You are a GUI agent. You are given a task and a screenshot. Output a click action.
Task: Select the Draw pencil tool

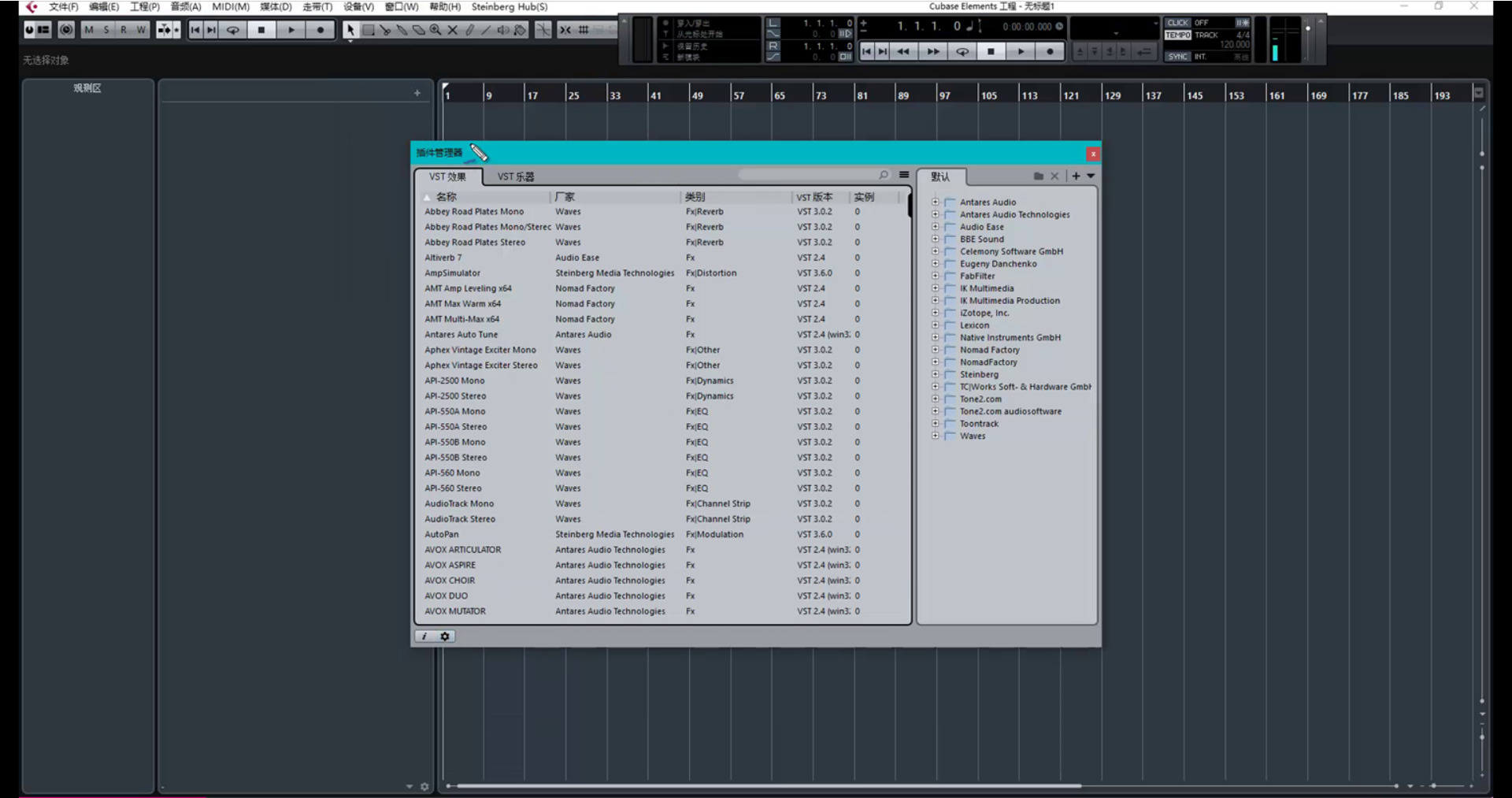click(x=469, y=30)
